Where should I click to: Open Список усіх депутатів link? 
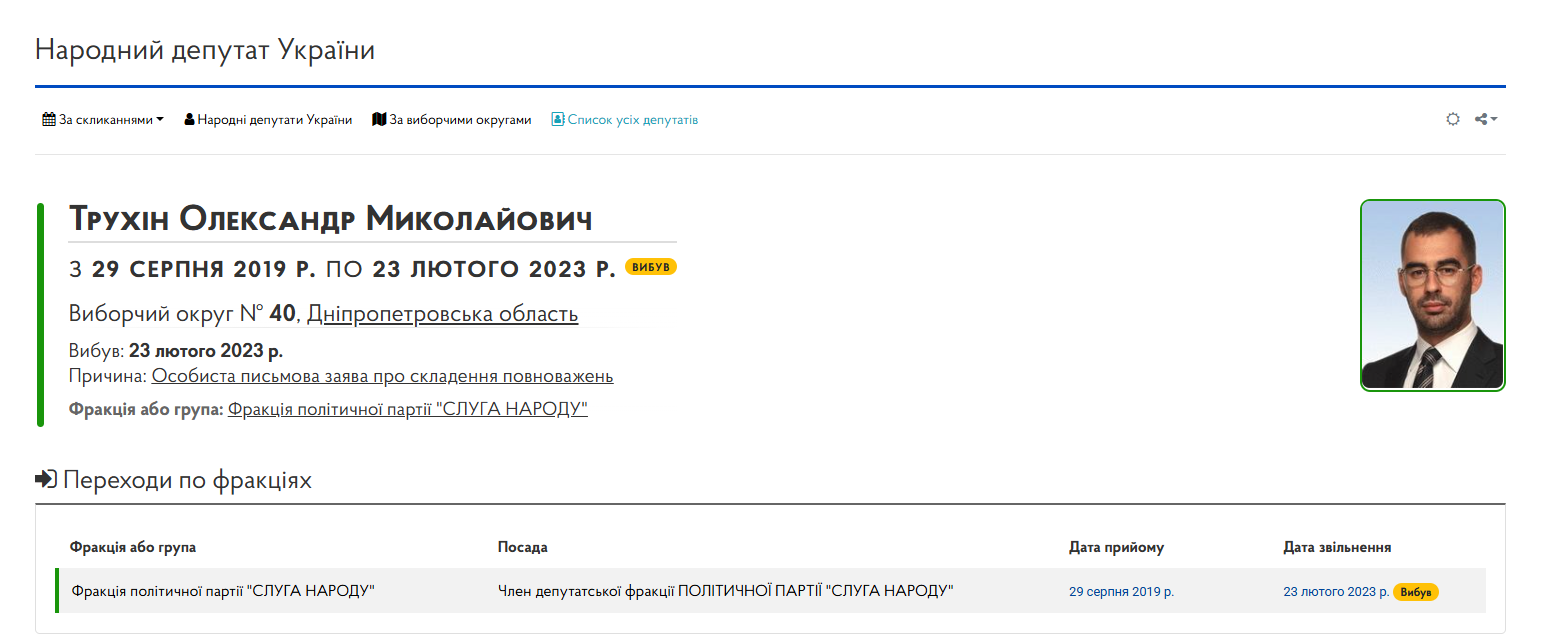pyautogui.click(x=625, y=120)
